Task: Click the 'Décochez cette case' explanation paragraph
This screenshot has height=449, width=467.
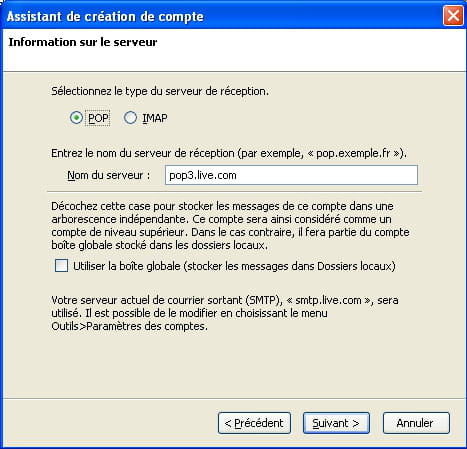Action: (230, 226)
